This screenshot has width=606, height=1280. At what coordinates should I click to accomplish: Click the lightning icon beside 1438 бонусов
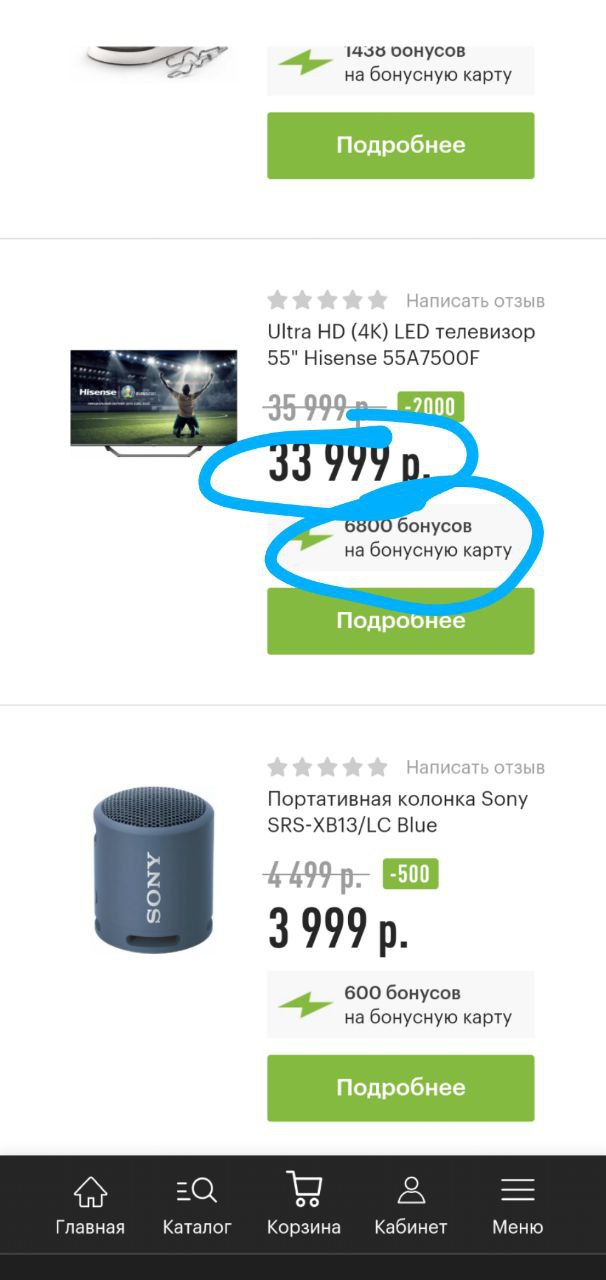tap(306, 62)
